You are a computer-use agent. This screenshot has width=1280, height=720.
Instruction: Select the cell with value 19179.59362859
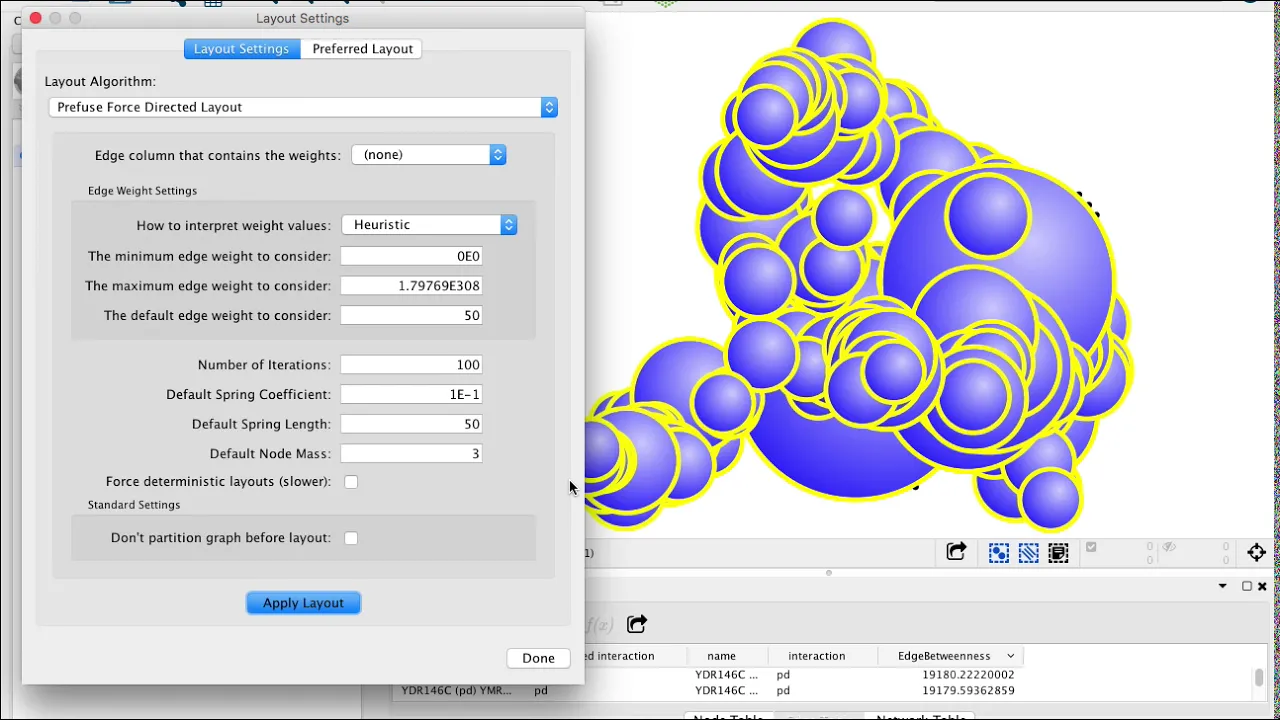pos(968,690)
